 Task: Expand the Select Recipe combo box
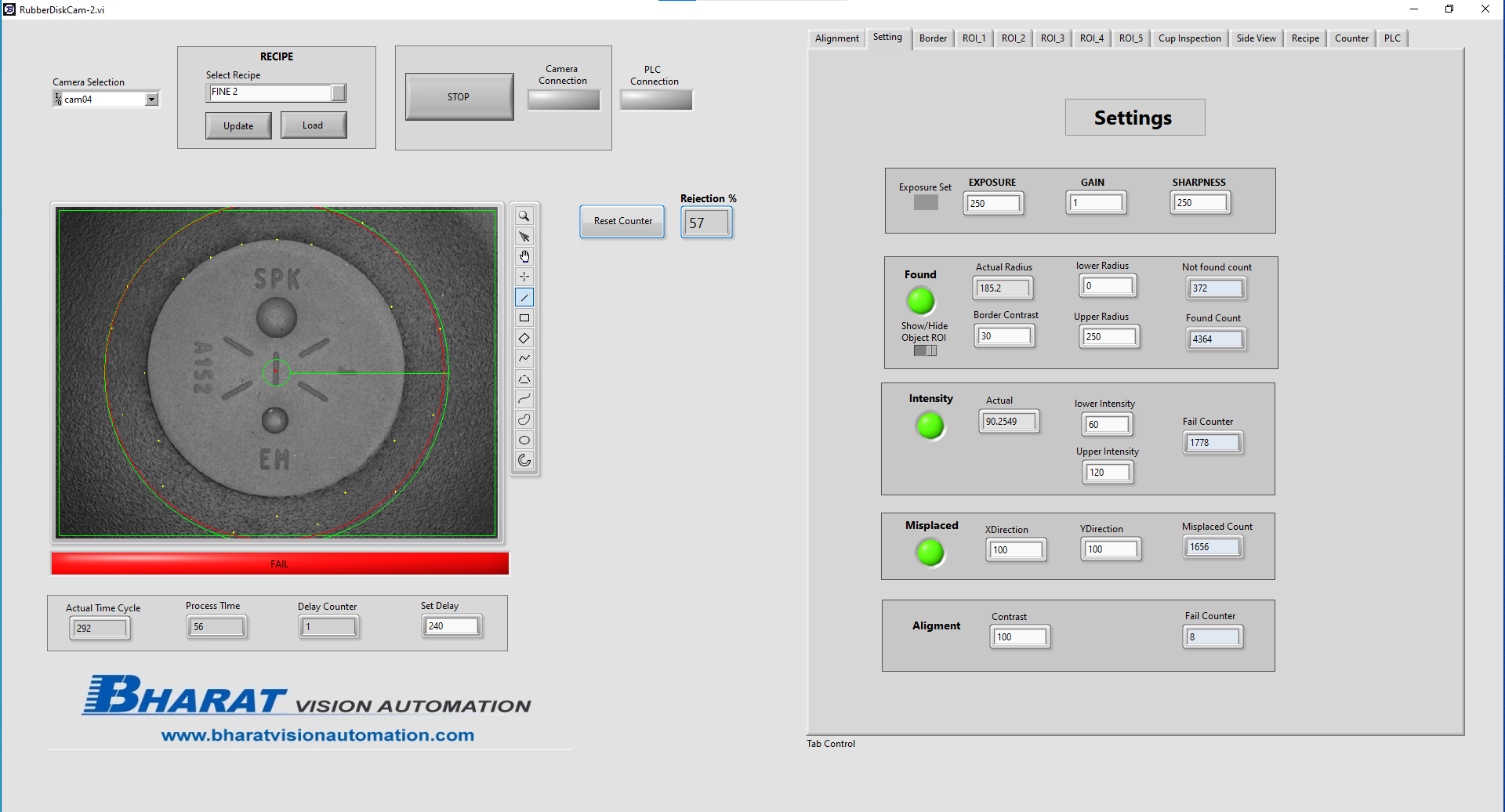tap(338, 92)
